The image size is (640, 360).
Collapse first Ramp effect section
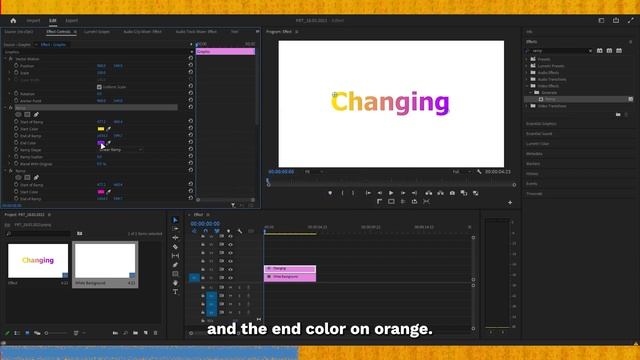click(6, 108)
